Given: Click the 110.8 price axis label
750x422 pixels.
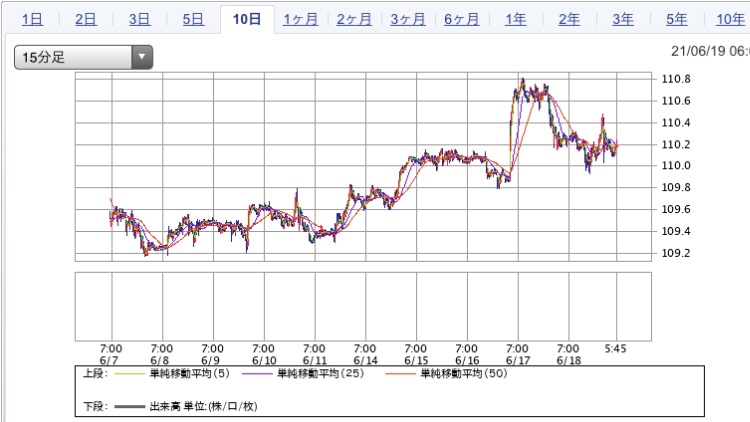Looking at the screenshot, I should [x=676, y=79].
